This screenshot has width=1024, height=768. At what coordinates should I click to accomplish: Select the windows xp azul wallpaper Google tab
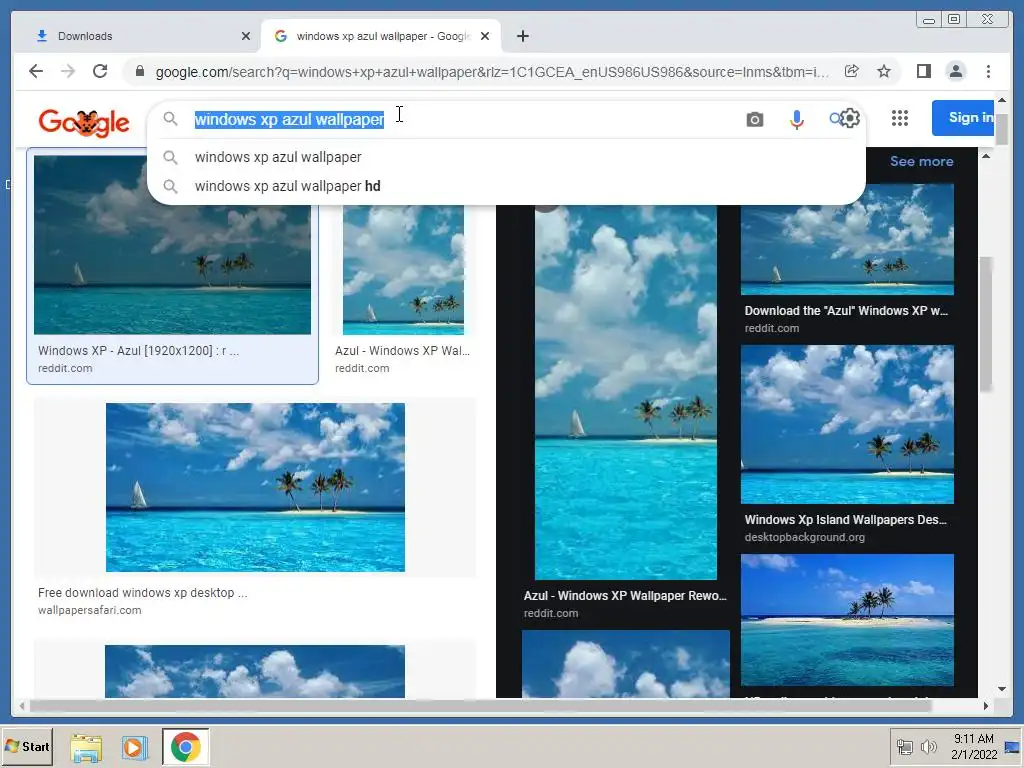pyautogui.click(x=381, y=36)
